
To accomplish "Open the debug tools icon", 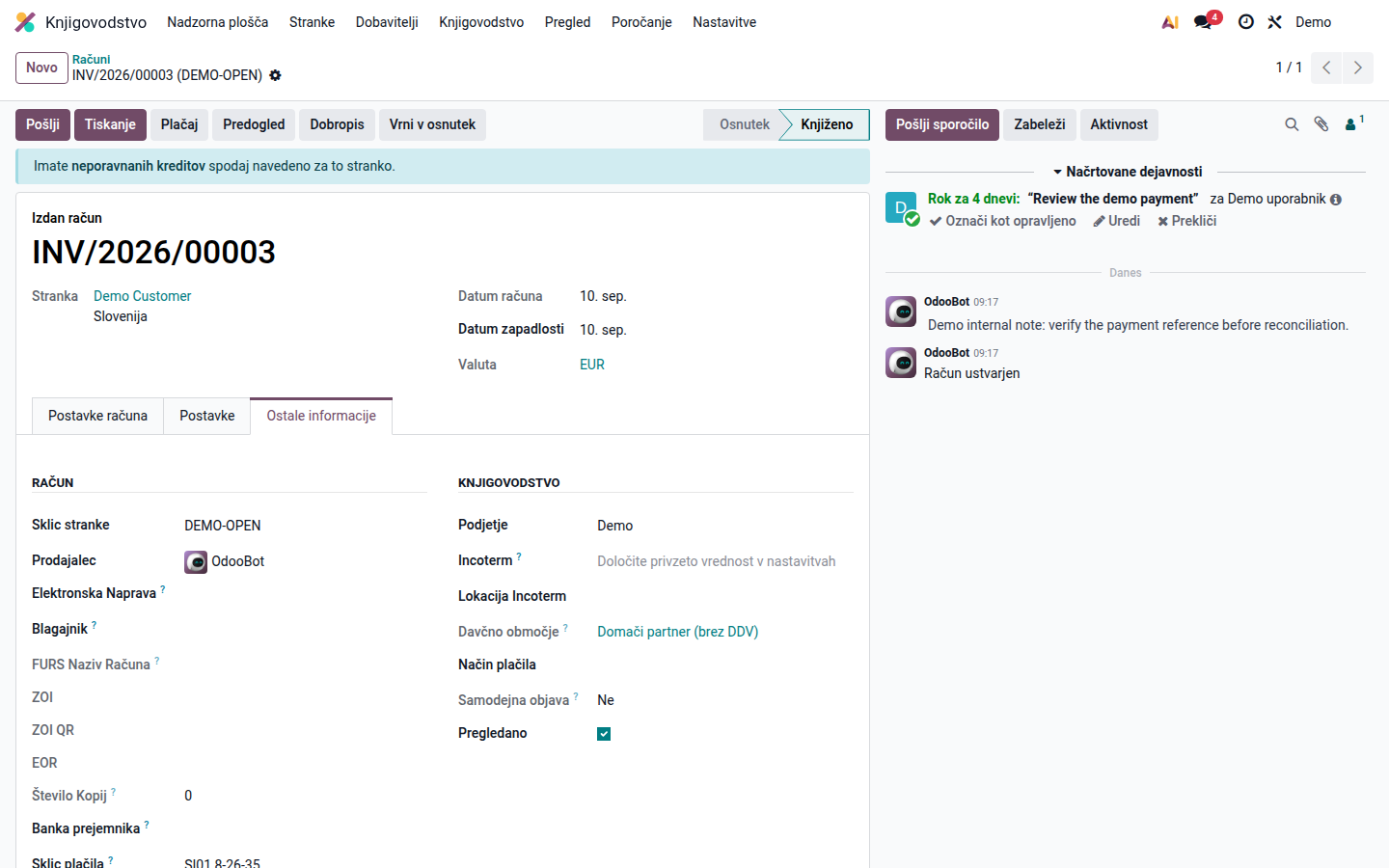I will click(x=1275, y=22).
